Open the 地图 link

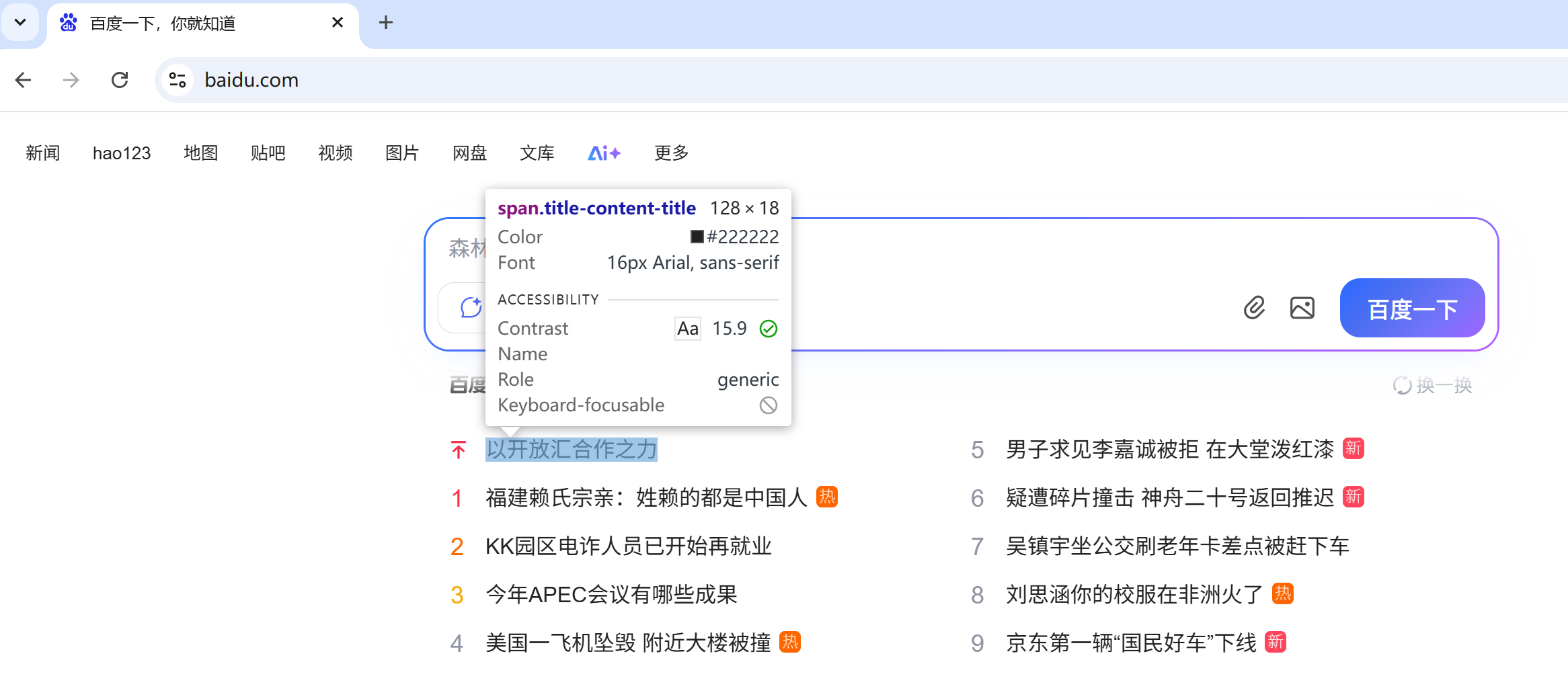point(201,153)
